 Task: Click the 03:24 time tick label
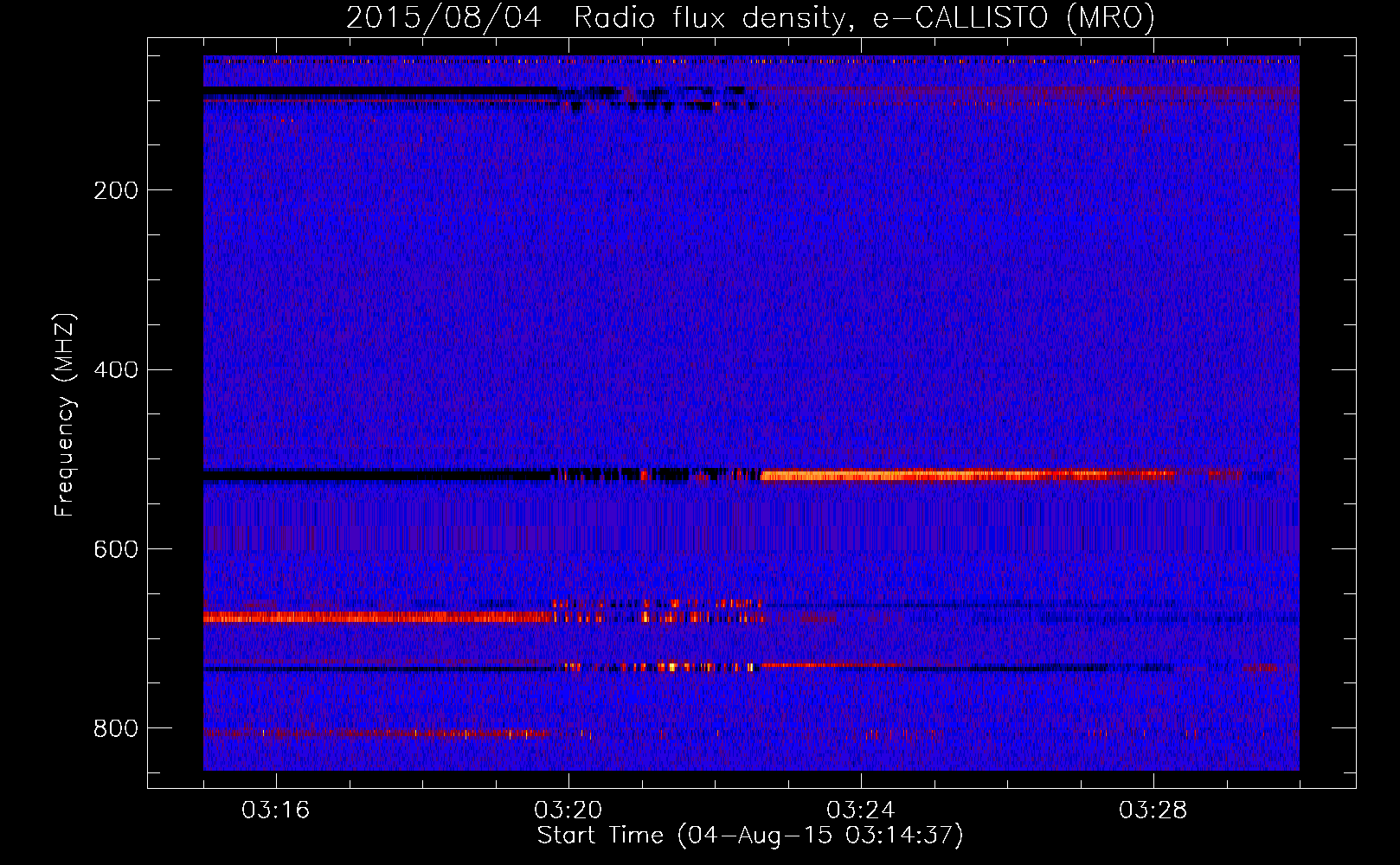(x=860, y=811)
